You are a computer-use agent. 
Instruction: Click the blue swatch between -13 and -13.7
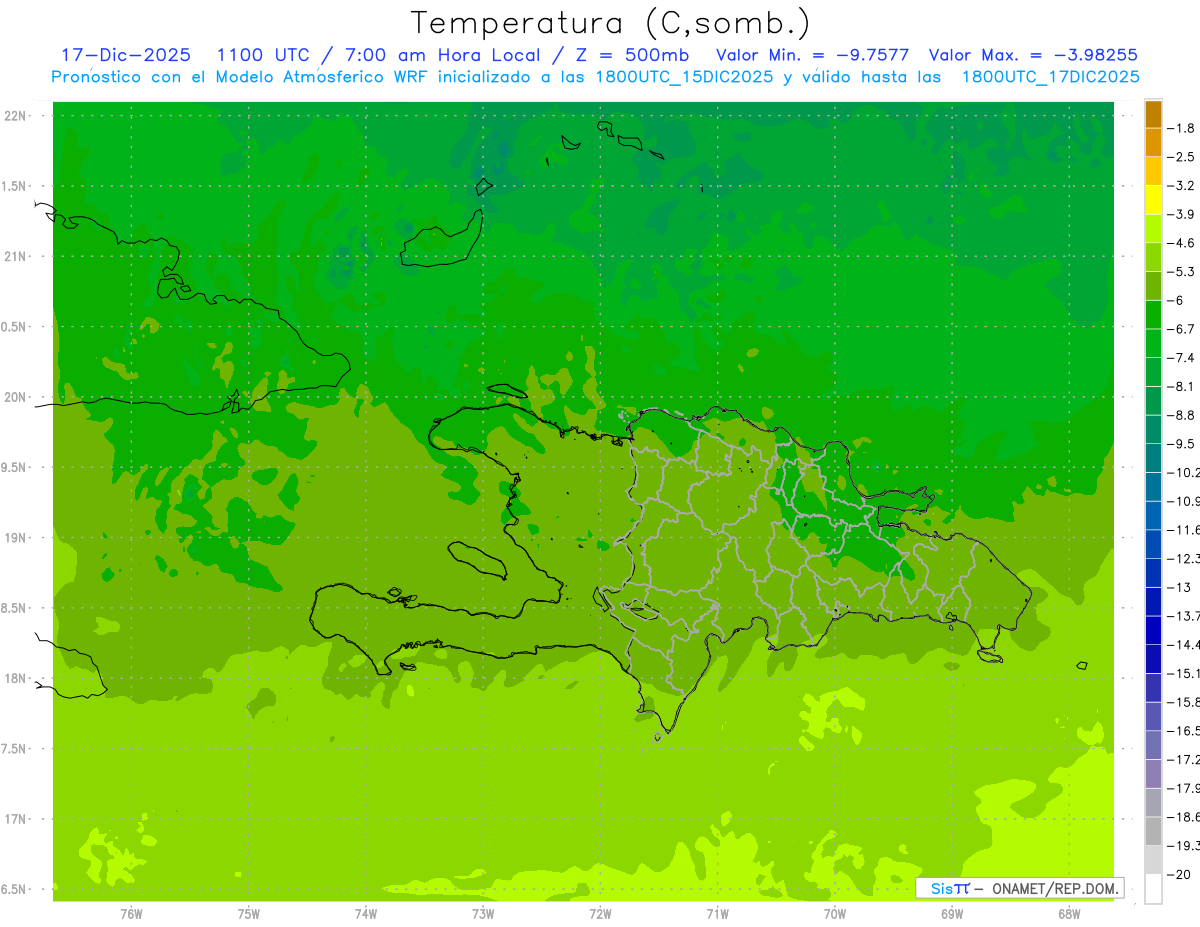[x=1153, y=602]
